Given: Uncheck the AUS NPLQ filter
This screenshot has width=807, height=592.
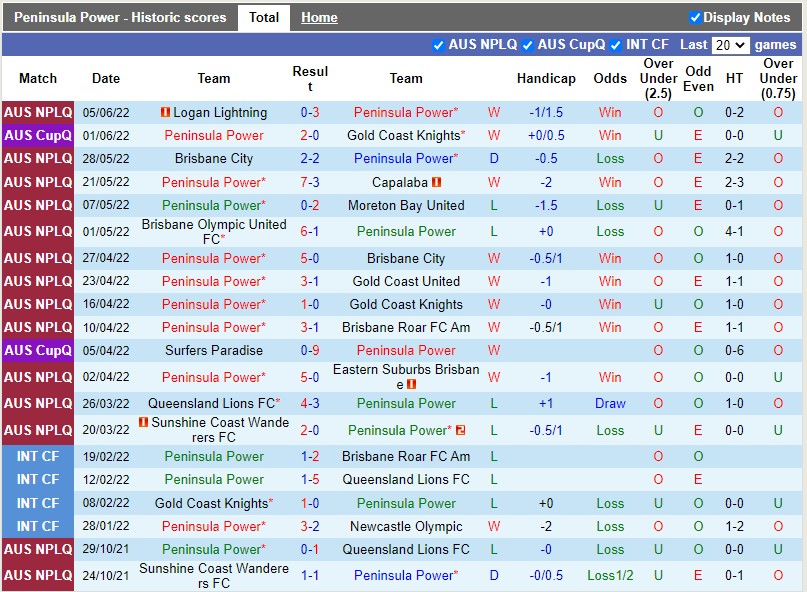Looking at the screenshot, I should pyautogui.click(x=438, y=44).
